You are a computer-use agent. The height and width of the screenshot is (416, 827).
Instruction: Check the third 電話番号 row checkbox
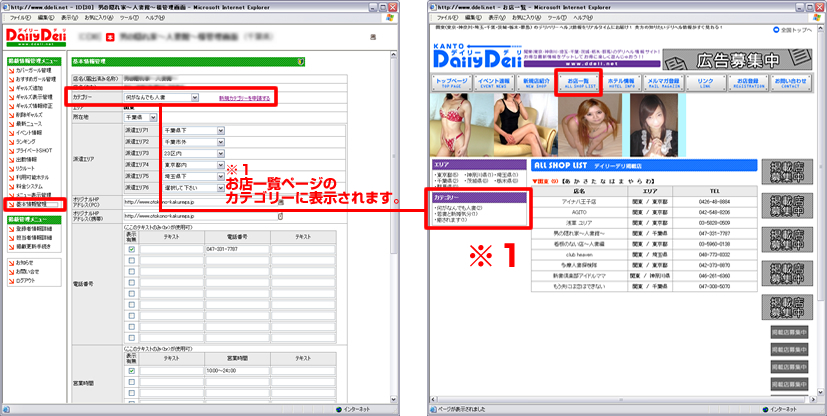pos(131,271)
